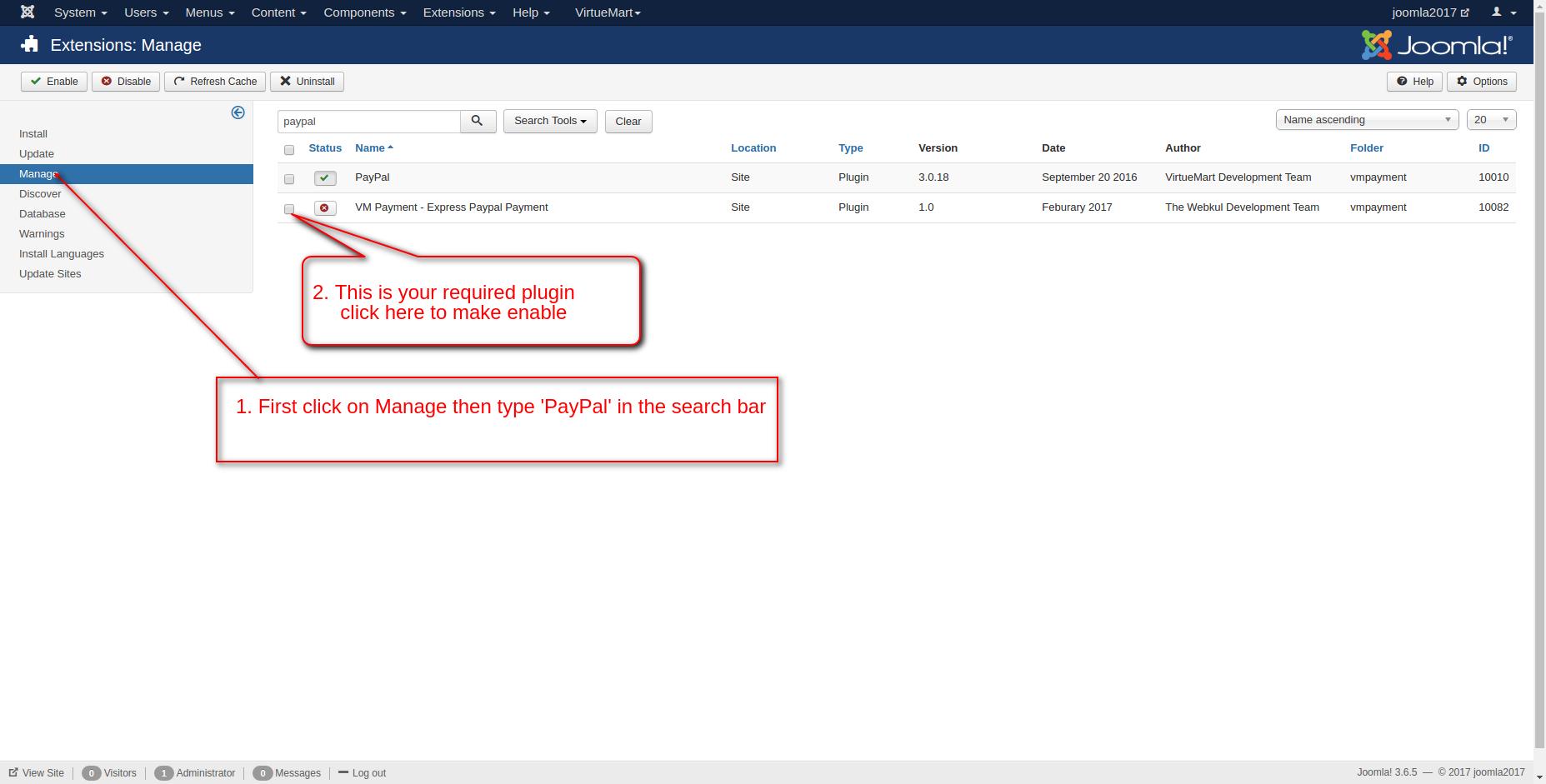Click in the paypal search field
The height and width of the screenshot is (784, 1546).
(369, 122)
